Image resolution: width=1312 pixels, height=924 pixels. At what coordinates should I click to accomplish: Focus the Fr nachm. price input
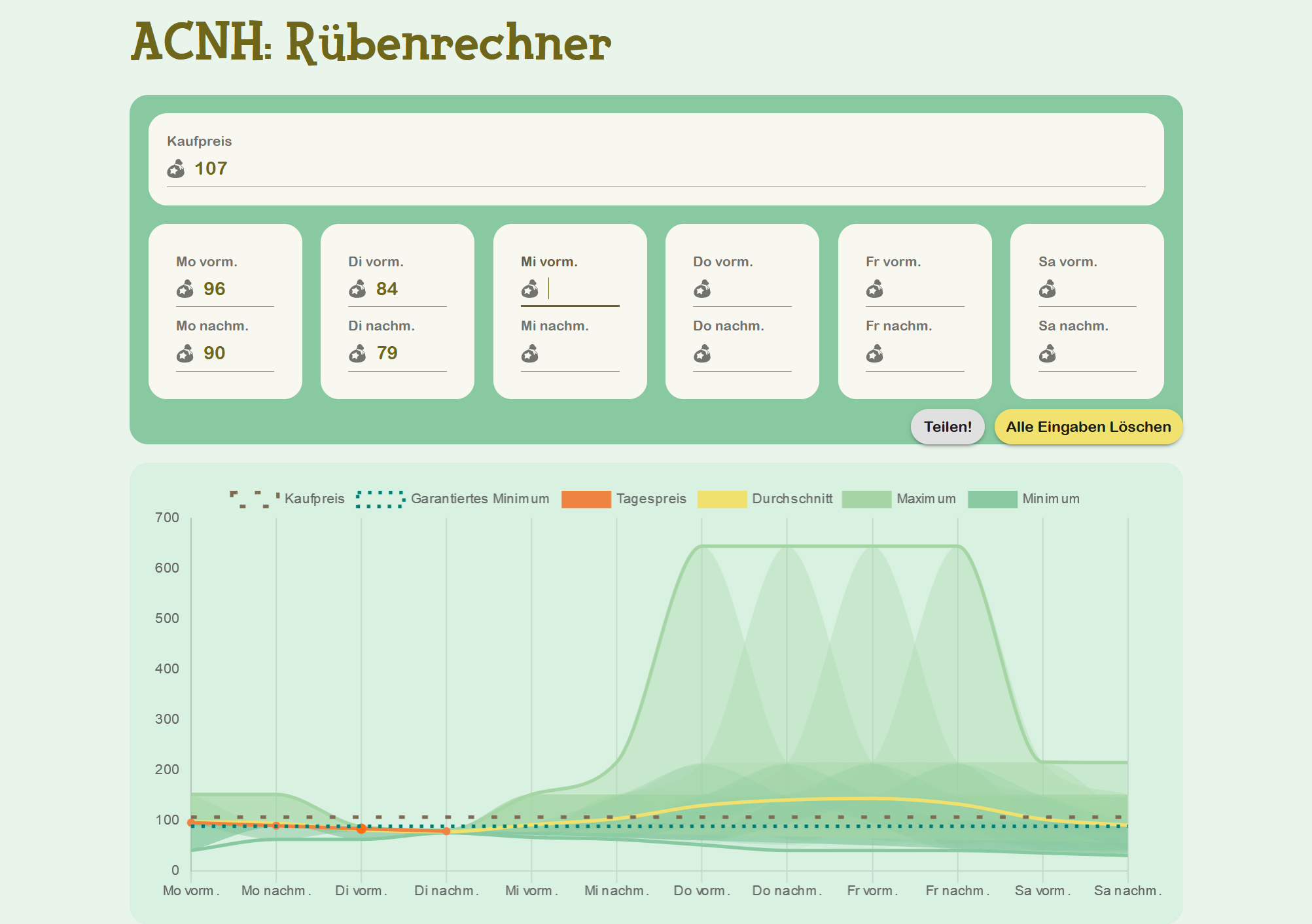coord(928,353)
